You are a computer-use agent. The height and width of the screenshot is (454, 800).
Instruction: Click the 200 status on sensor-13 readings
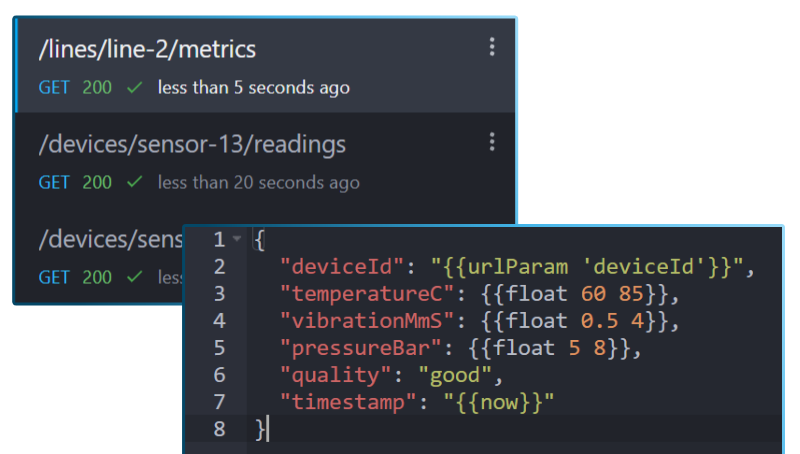click(x=97, y=183)
